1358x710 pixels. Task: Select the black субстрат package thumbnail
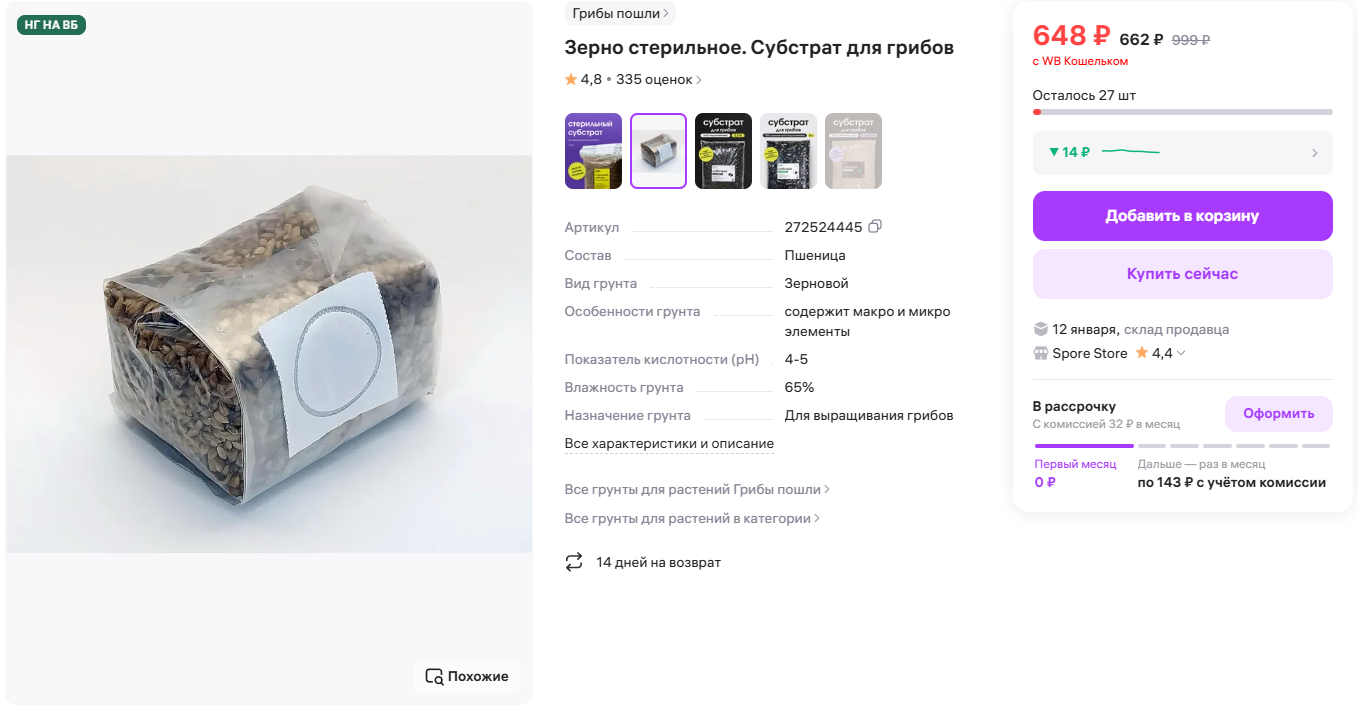pyautogui.click(x=723, y=151)
